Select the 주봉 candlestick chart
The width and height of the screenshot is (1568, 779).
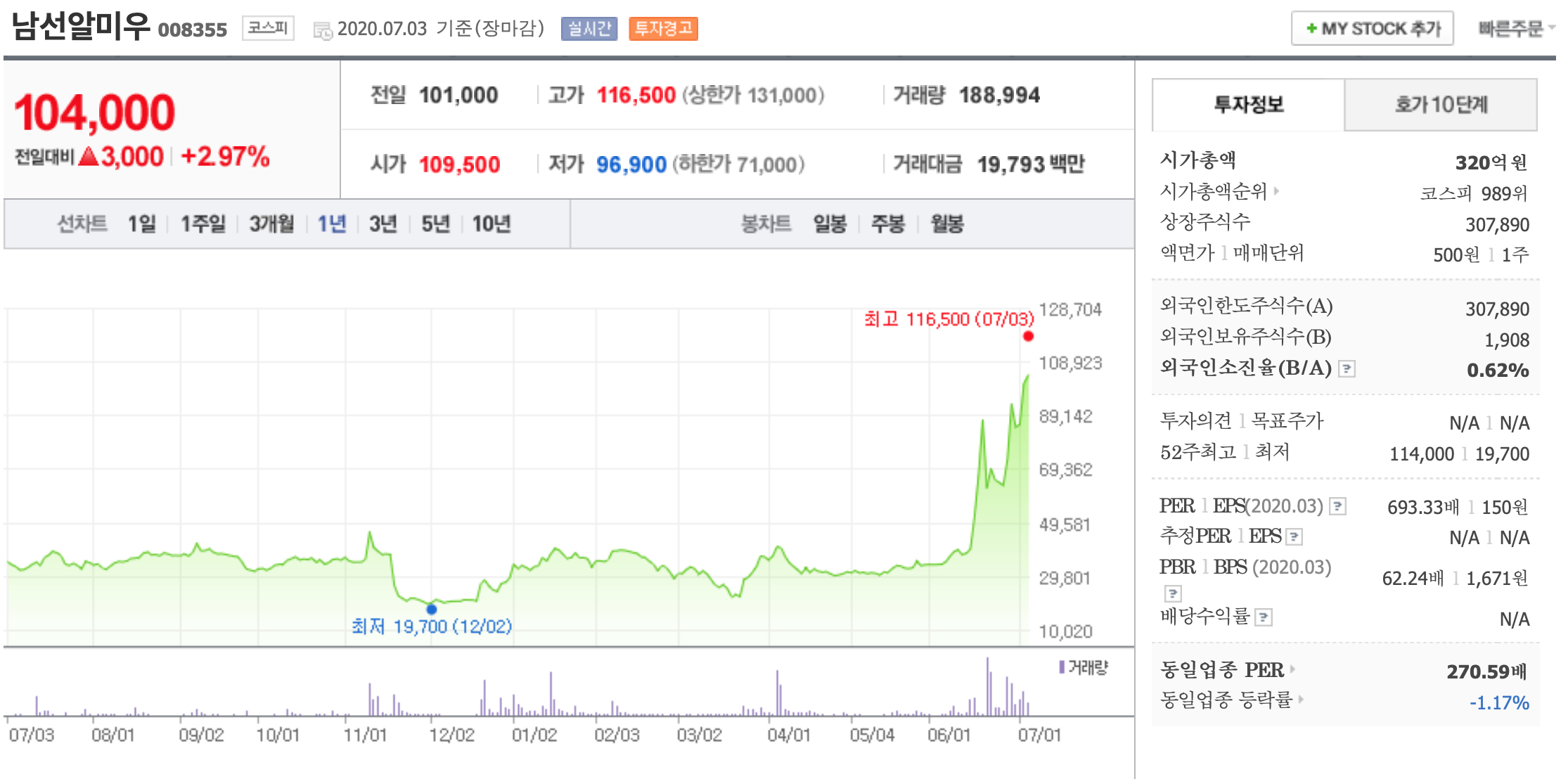pyautogui.click(x=888, y=224)
